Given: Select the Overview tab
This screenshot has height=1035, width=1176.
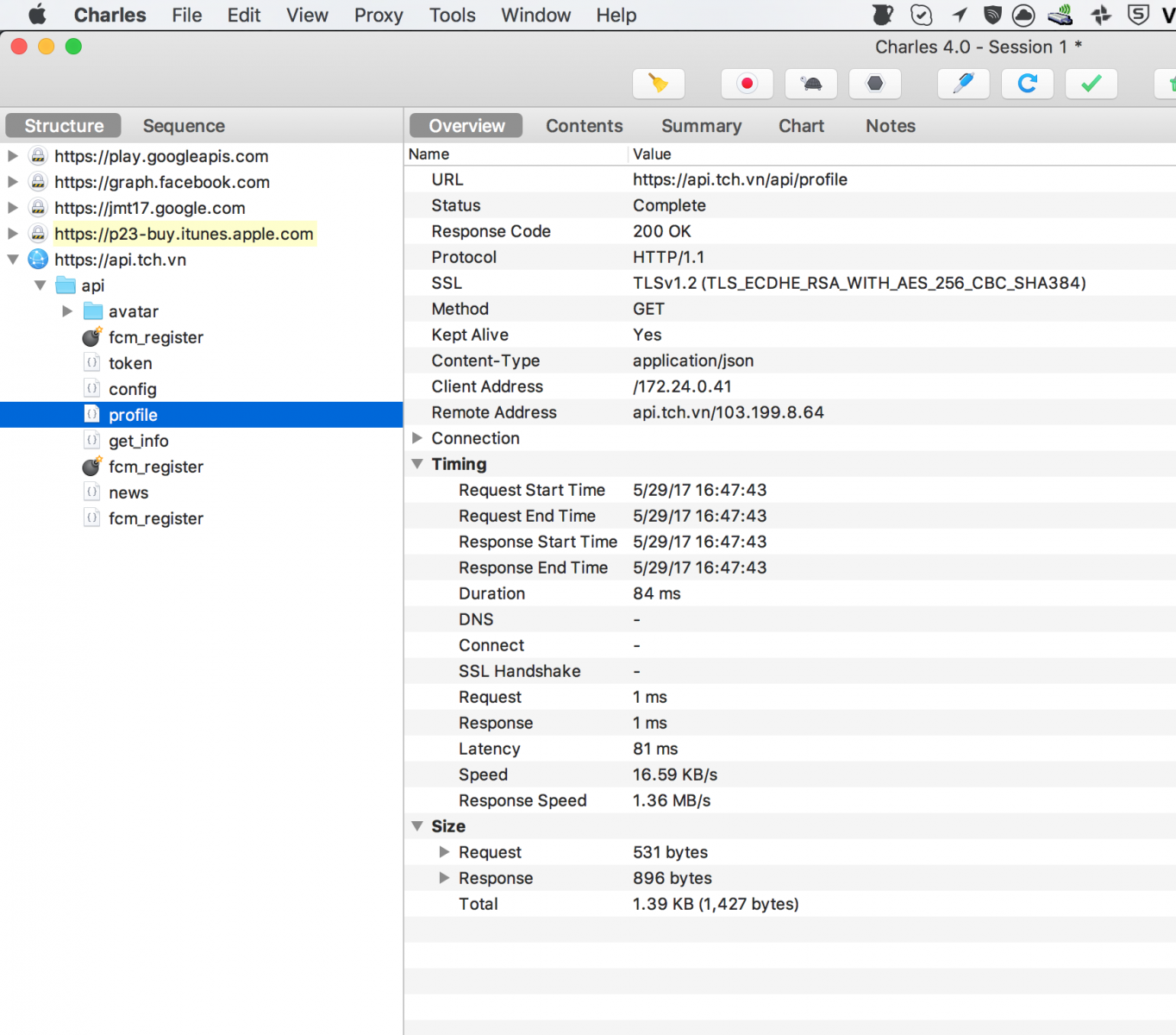Looking at the screenshot, I should 466,126.
